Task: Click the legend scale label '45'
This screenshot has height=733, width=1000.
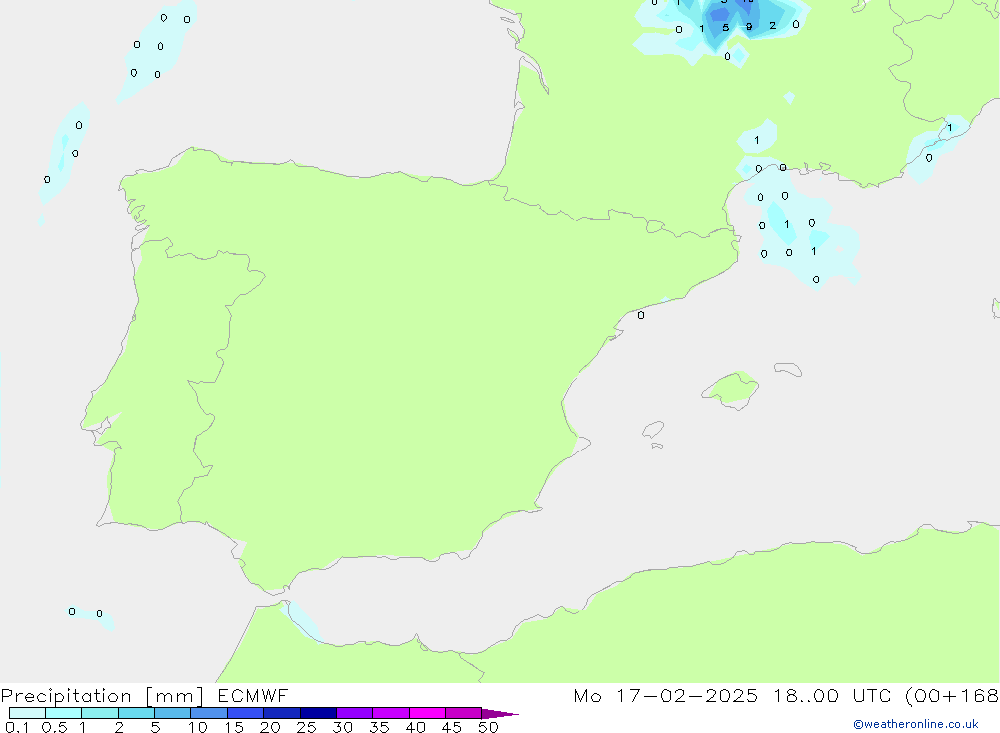Action: 452,727
